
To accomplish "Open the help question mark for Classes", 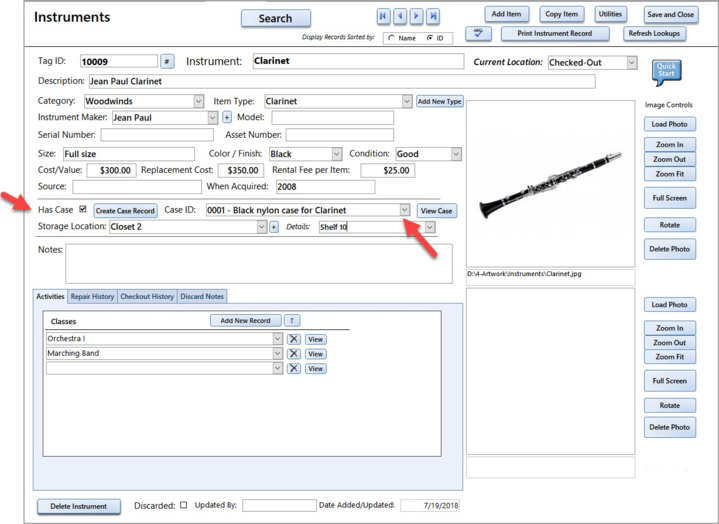I will click(x=292, y=321).
